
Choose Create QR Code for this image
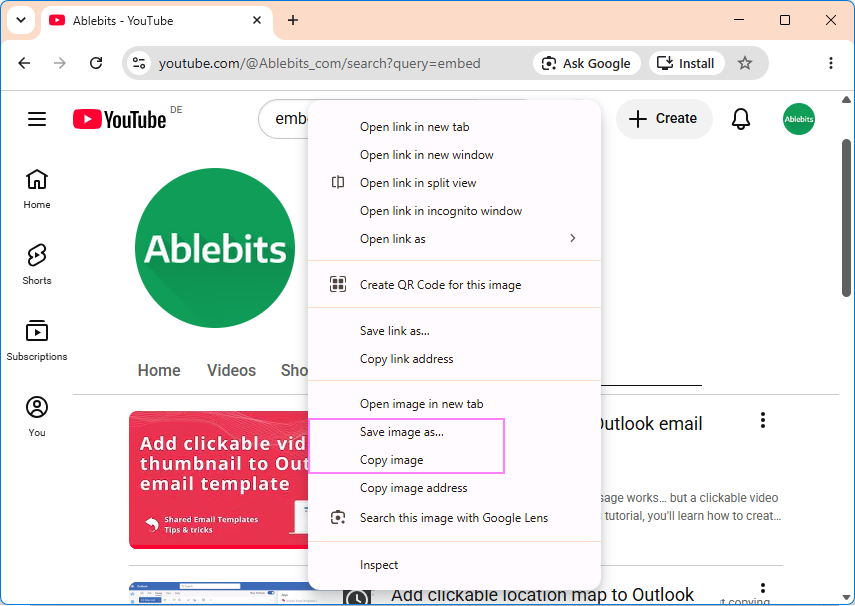point(454,285)
